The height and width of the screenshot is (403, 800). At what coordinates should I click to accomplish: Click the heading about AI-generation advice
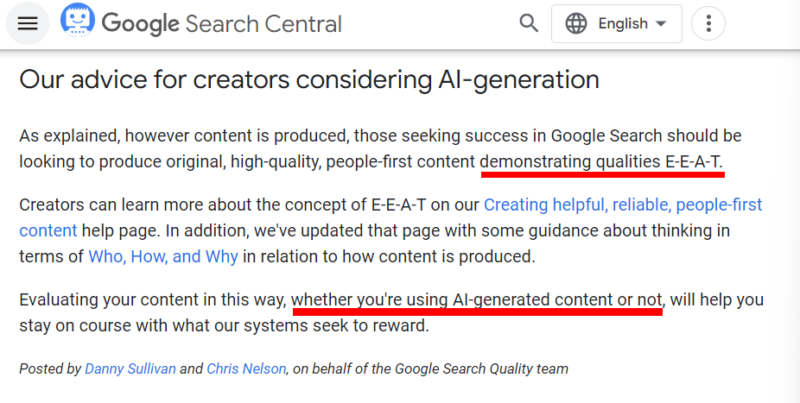[x=309, y=80]
